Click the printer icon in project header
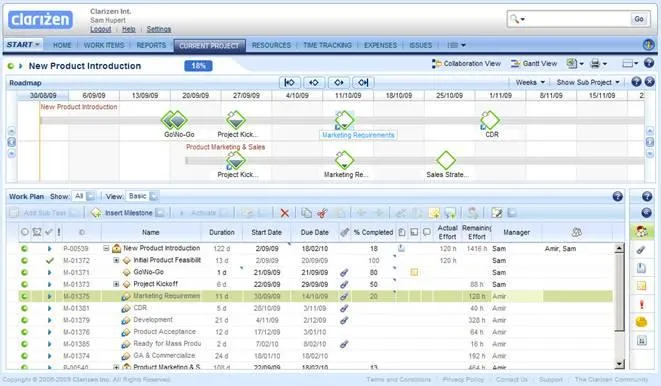 coord(595,64)
